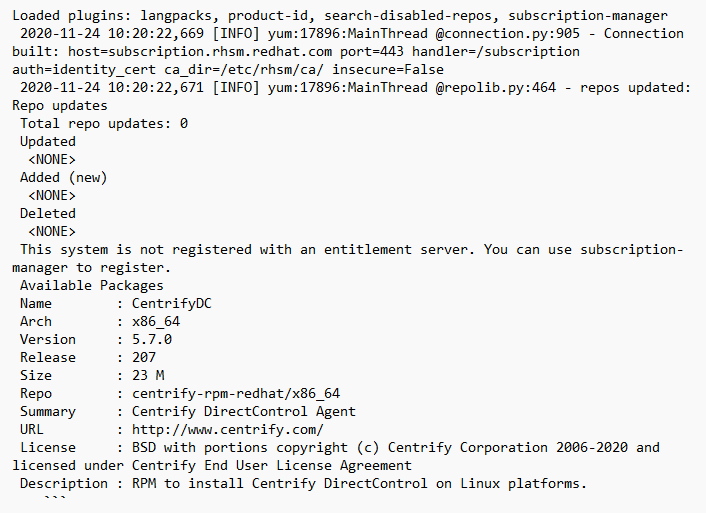Click the @connection.py:905 source reference

point(507,34)
